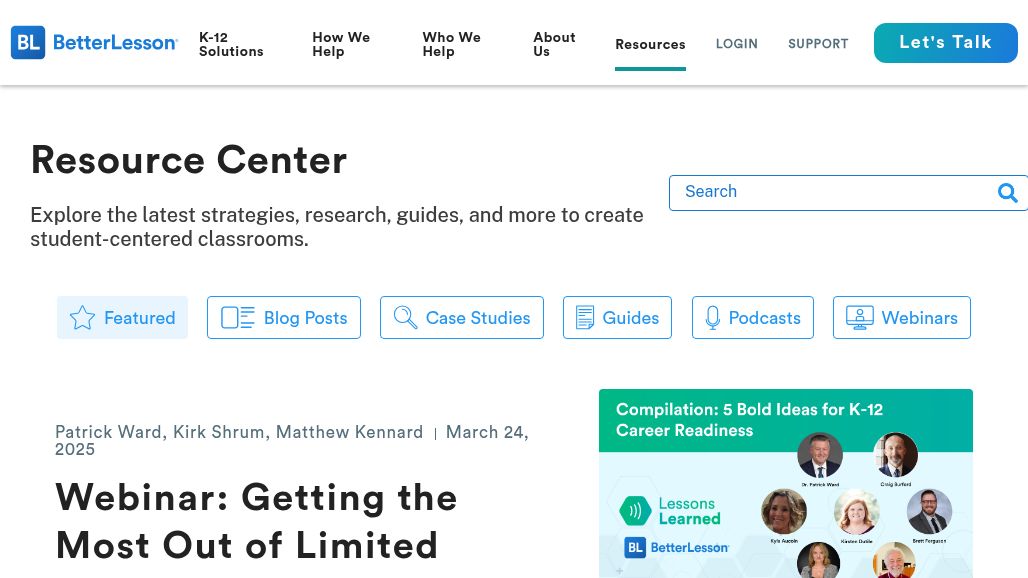This screenshot has width=1028, height=578.
Task: Click the Webinars monitor icon
Action: pos(860,318)
